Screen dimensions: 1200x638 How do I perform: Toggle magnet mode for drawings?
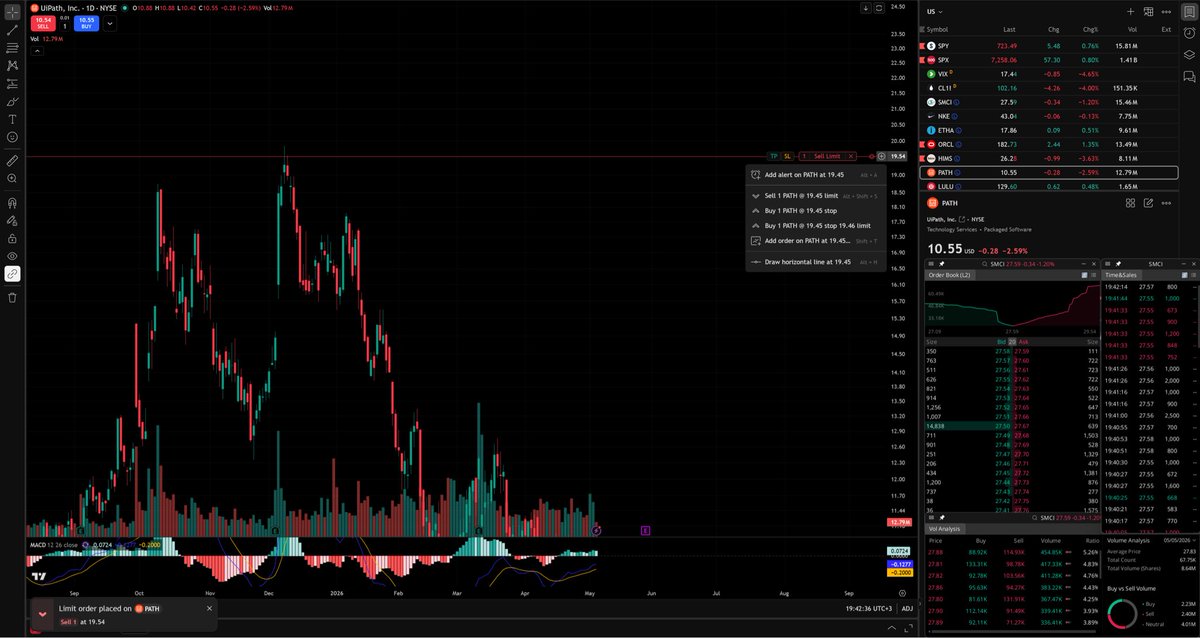tap(12, 202)
